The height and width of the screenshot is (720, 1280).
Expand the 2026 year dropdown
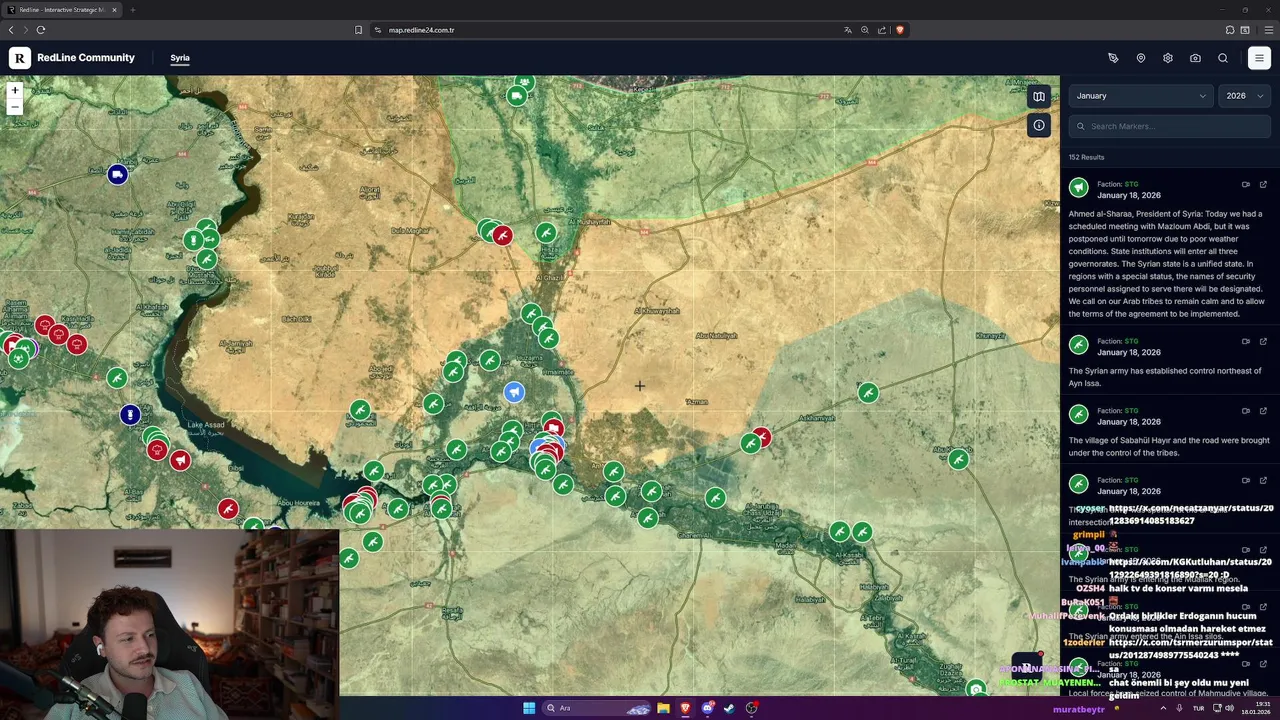1245,96
